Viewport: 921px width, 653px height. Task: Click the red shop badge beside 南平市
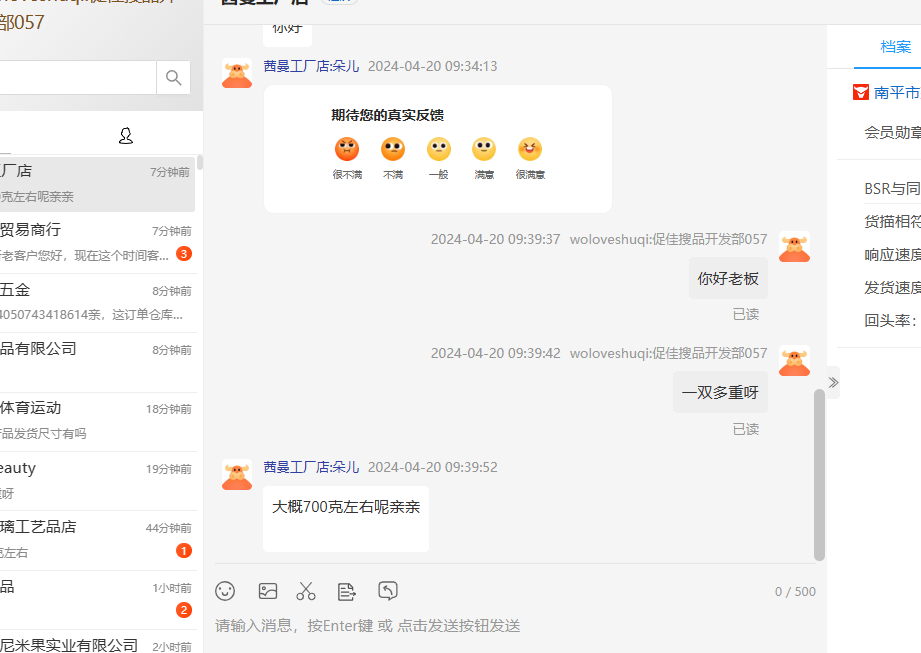[860, 92]
